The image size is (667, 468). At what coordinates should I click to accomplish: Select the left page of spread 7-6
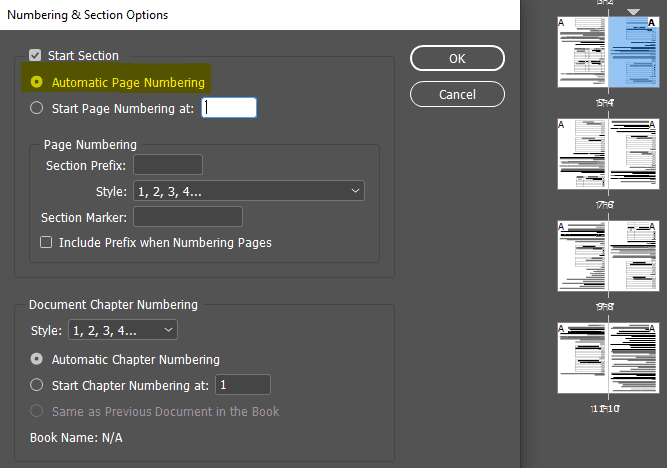pyautogui.click(x=583, y=154)
